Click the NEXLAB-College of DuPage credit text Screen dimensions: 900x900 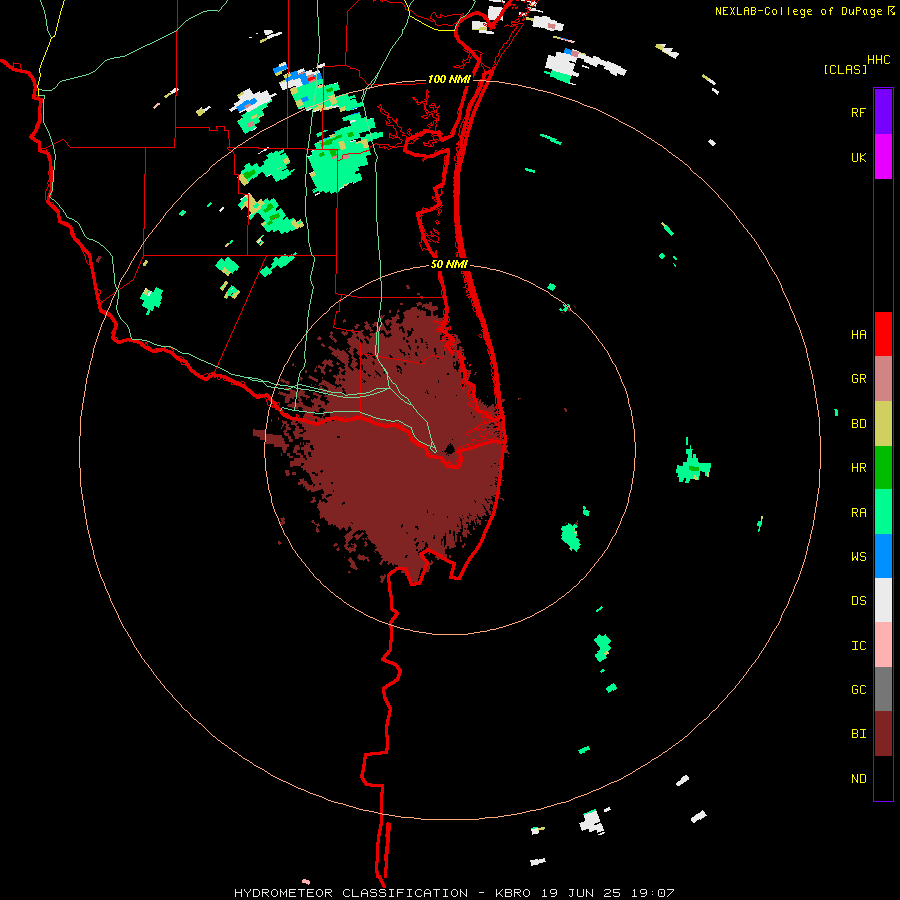pyautogui.click(x=799, y=11)
